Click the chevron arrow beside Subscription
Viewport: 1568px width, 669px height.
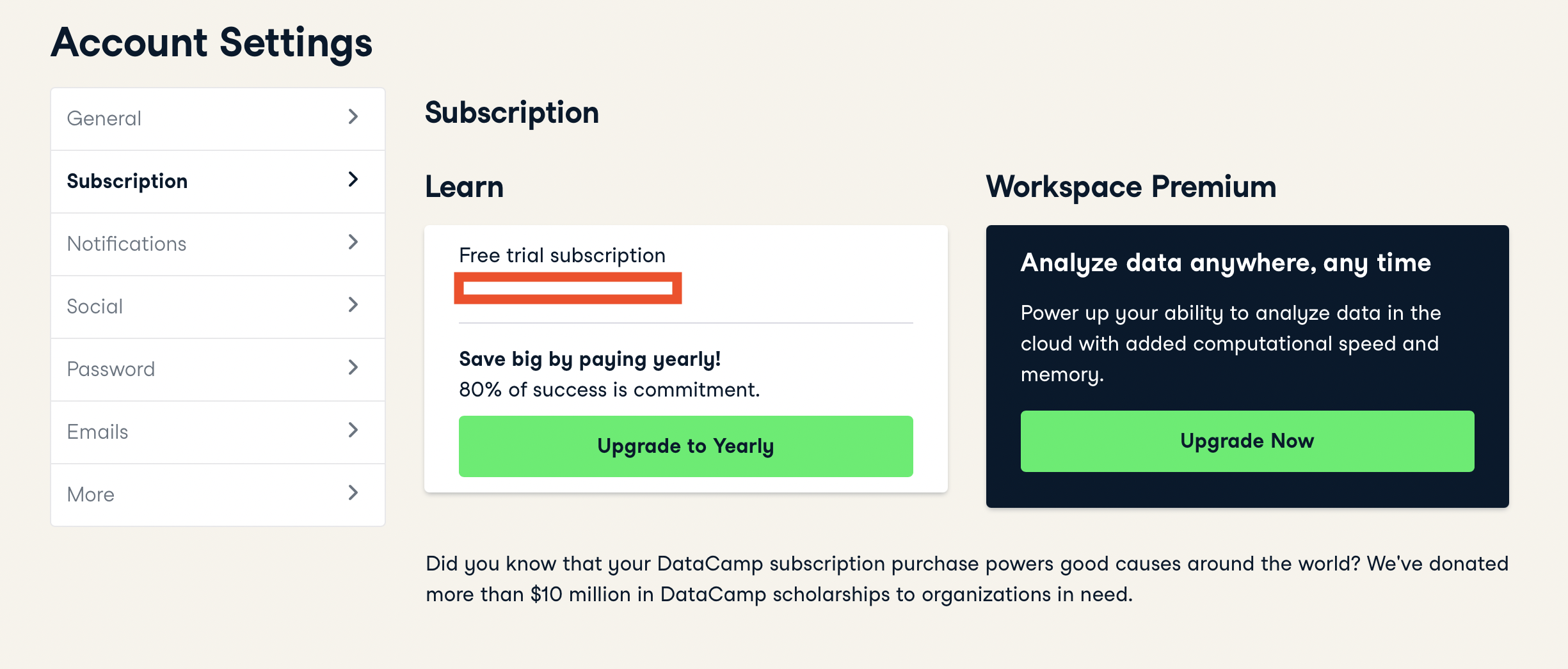tap(353, 180)
